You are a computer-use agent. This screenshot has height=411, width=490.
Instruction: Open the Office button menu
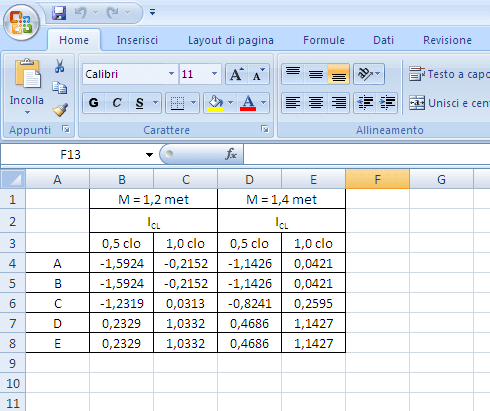click(x=22, y=23)
